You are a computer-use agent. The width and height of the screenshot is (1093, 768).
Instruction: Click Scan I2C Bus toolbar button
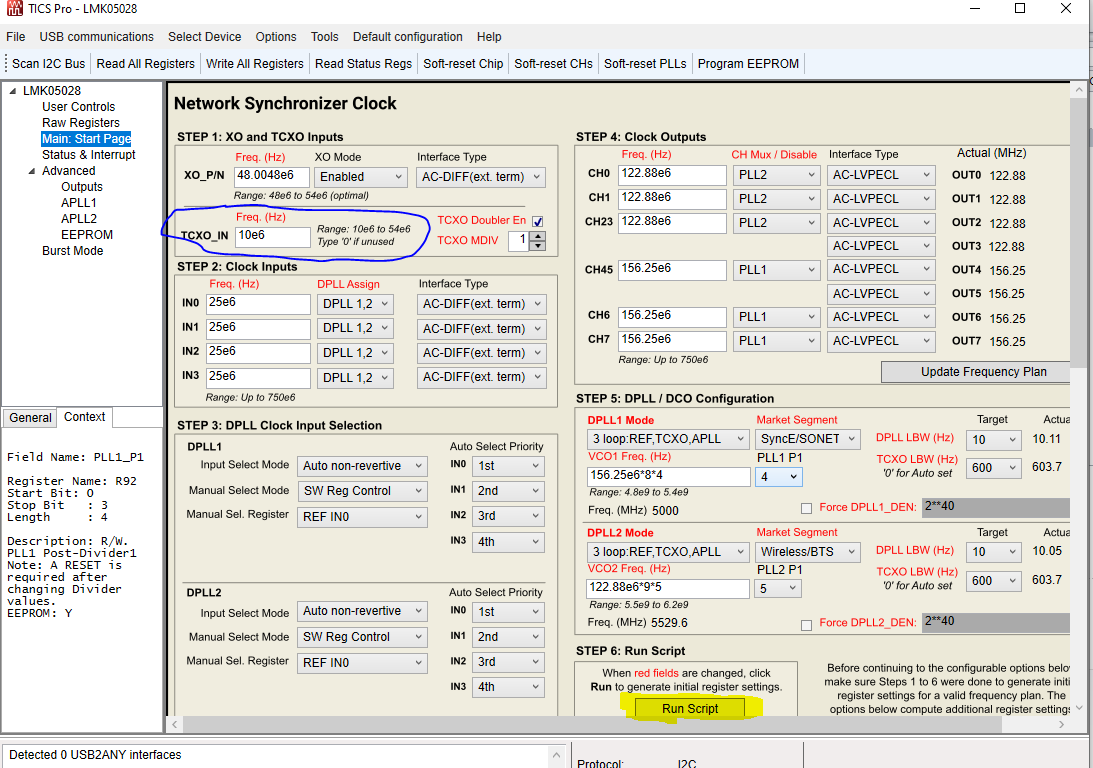[48, 63]
